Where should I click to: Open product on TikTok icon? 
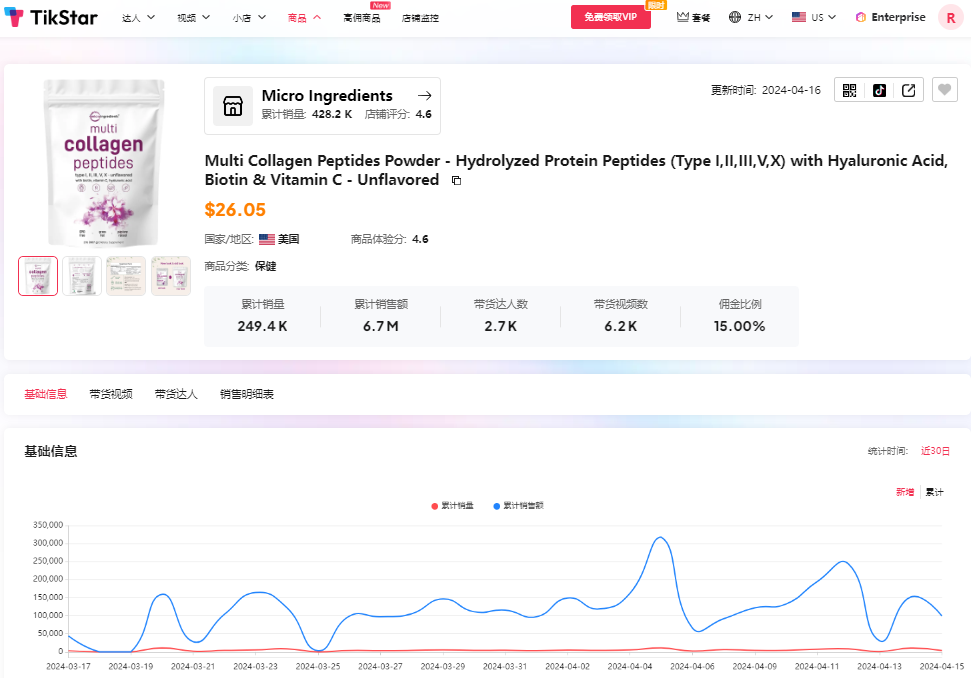879,90
